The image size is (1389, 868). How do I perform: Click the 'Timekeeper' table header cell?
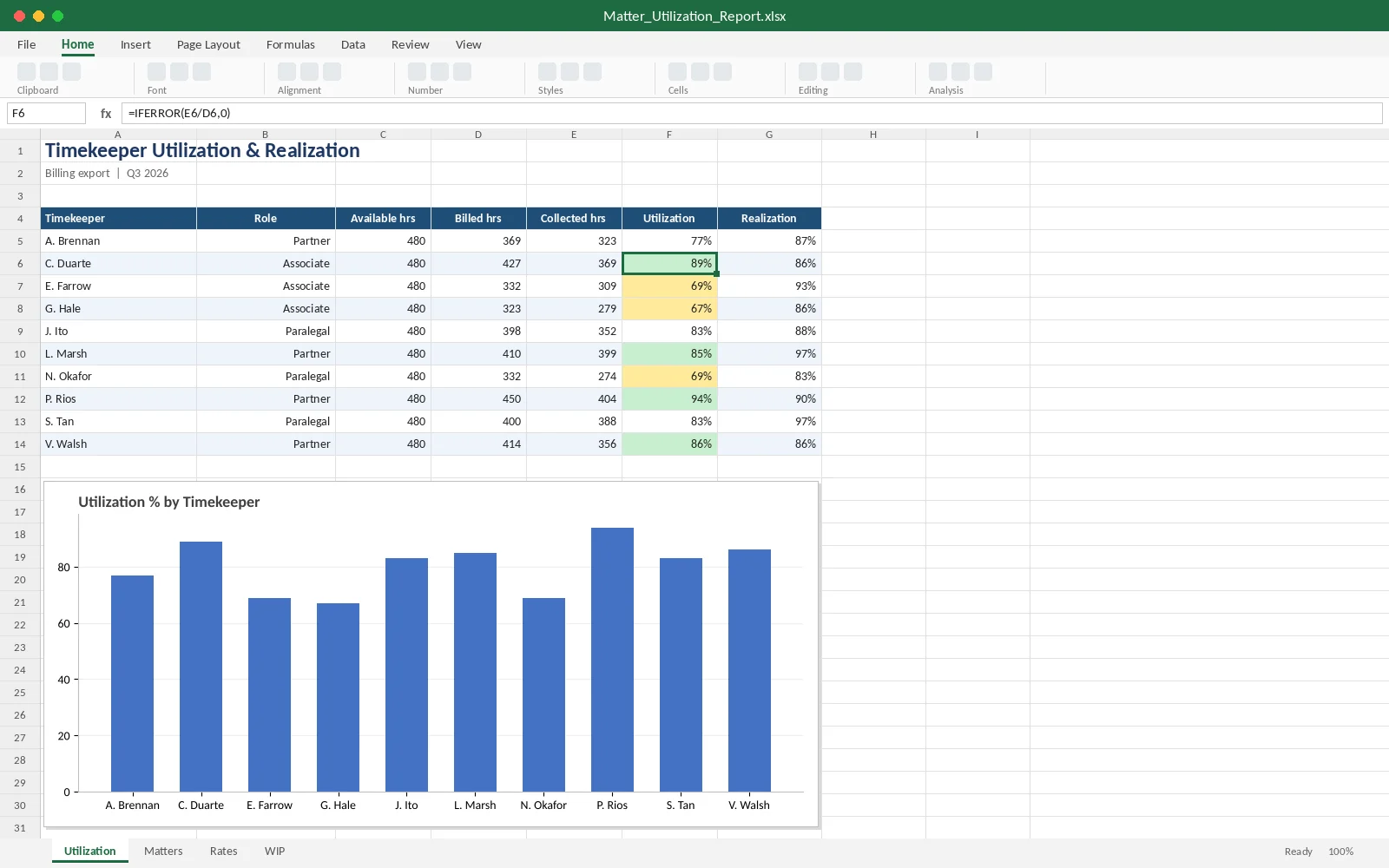click(x=118, y=219)
